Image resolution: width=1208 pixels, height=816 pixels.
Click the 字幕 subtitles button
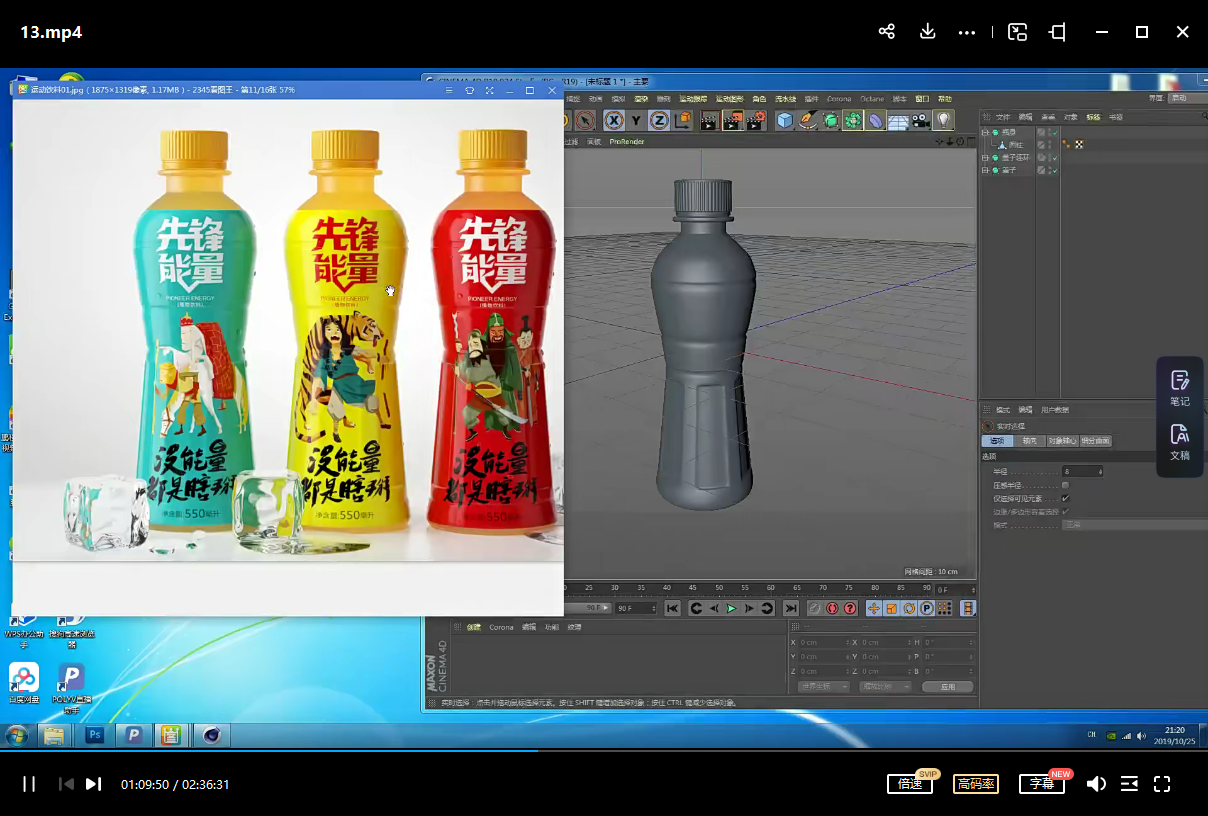[x=1042, y=784]
